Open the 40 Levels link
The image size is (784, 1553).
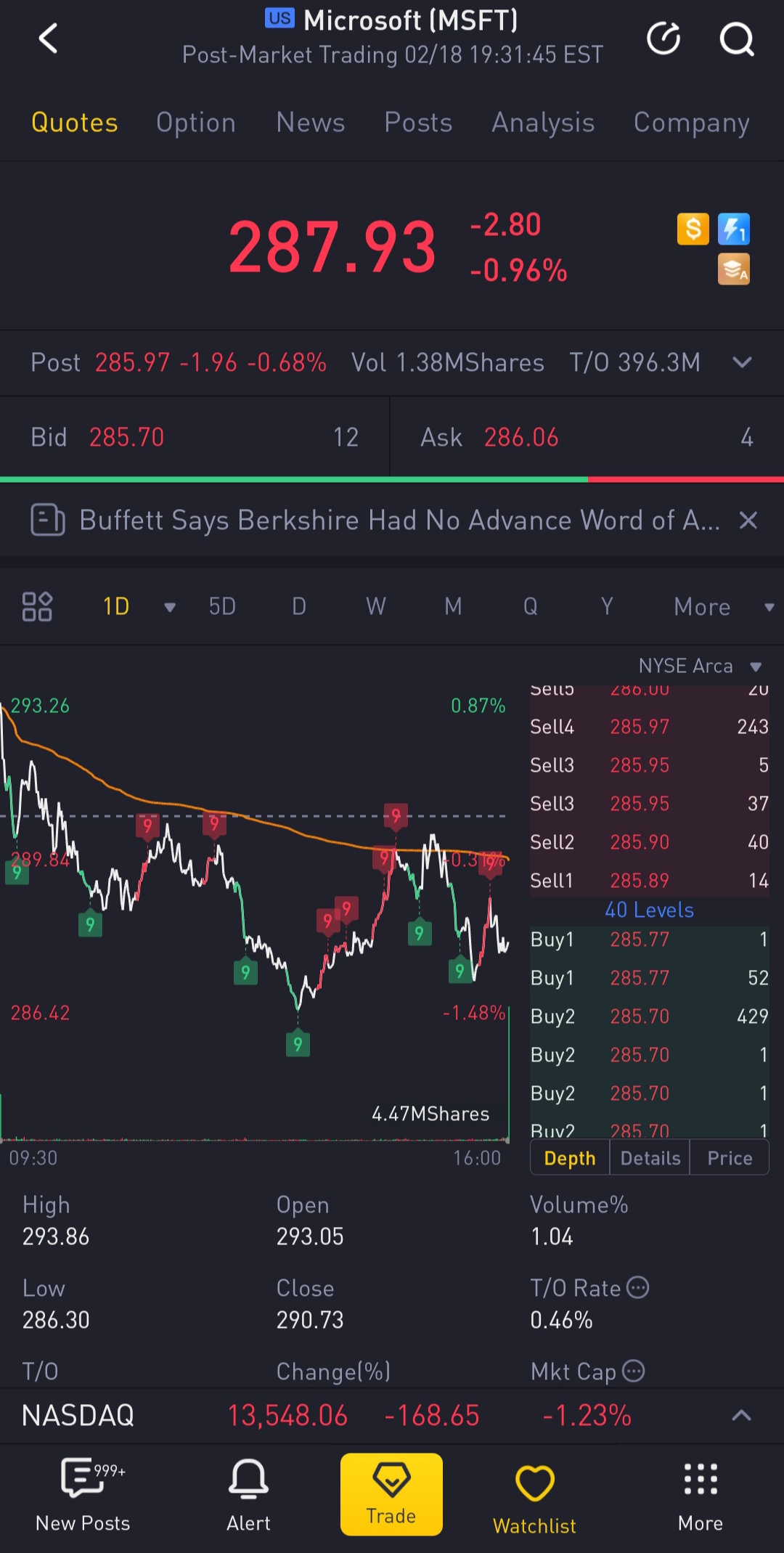point(649,910)
